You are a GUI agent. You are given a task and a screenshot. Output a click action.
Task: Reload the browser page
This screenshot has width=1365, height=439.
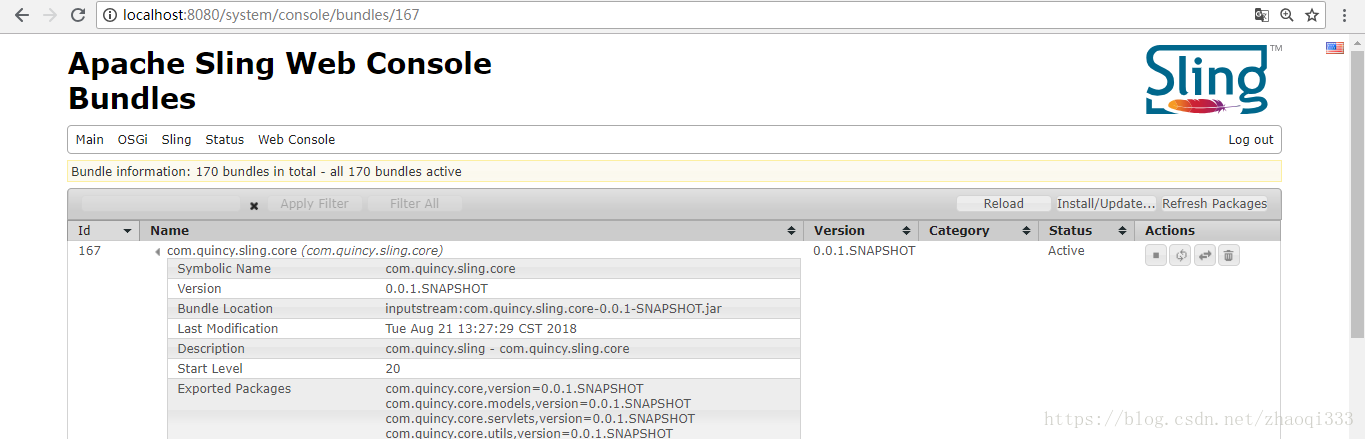pyautogui.click(x=77, y=15)
